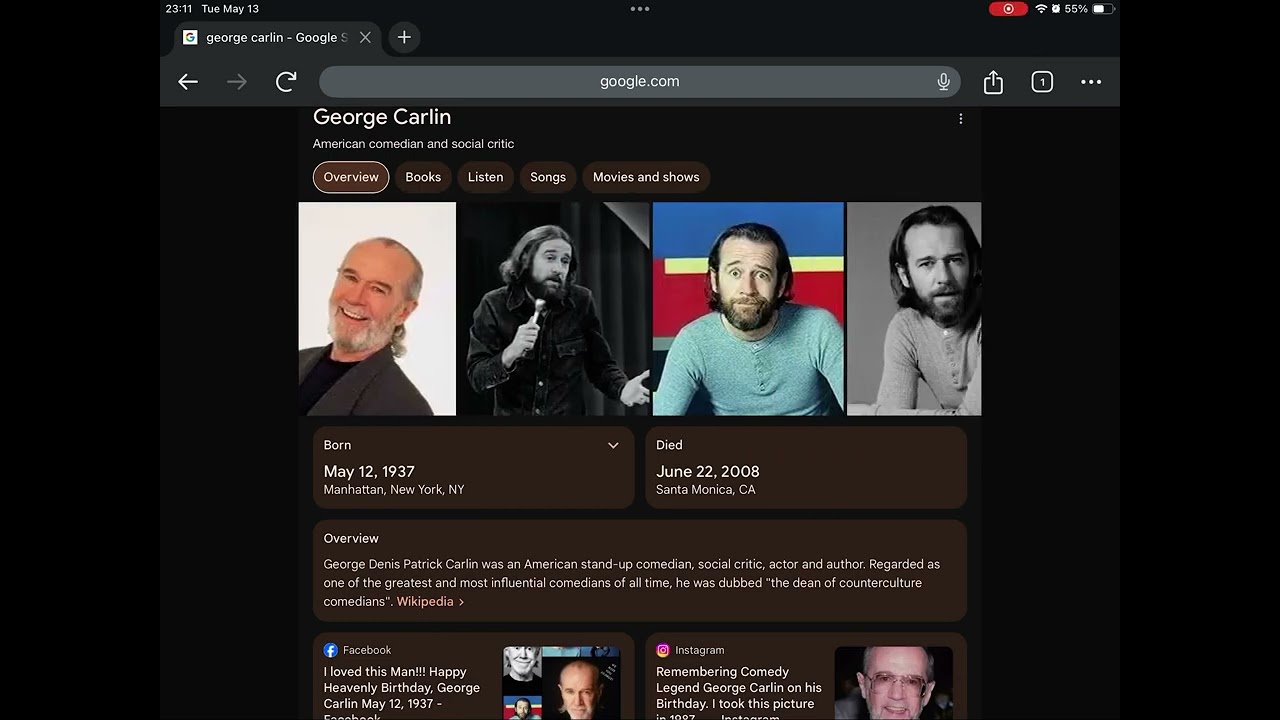Open black-and-white microphone stage photo
Screen dimensions: 1280x720
[x=554, y=309]
